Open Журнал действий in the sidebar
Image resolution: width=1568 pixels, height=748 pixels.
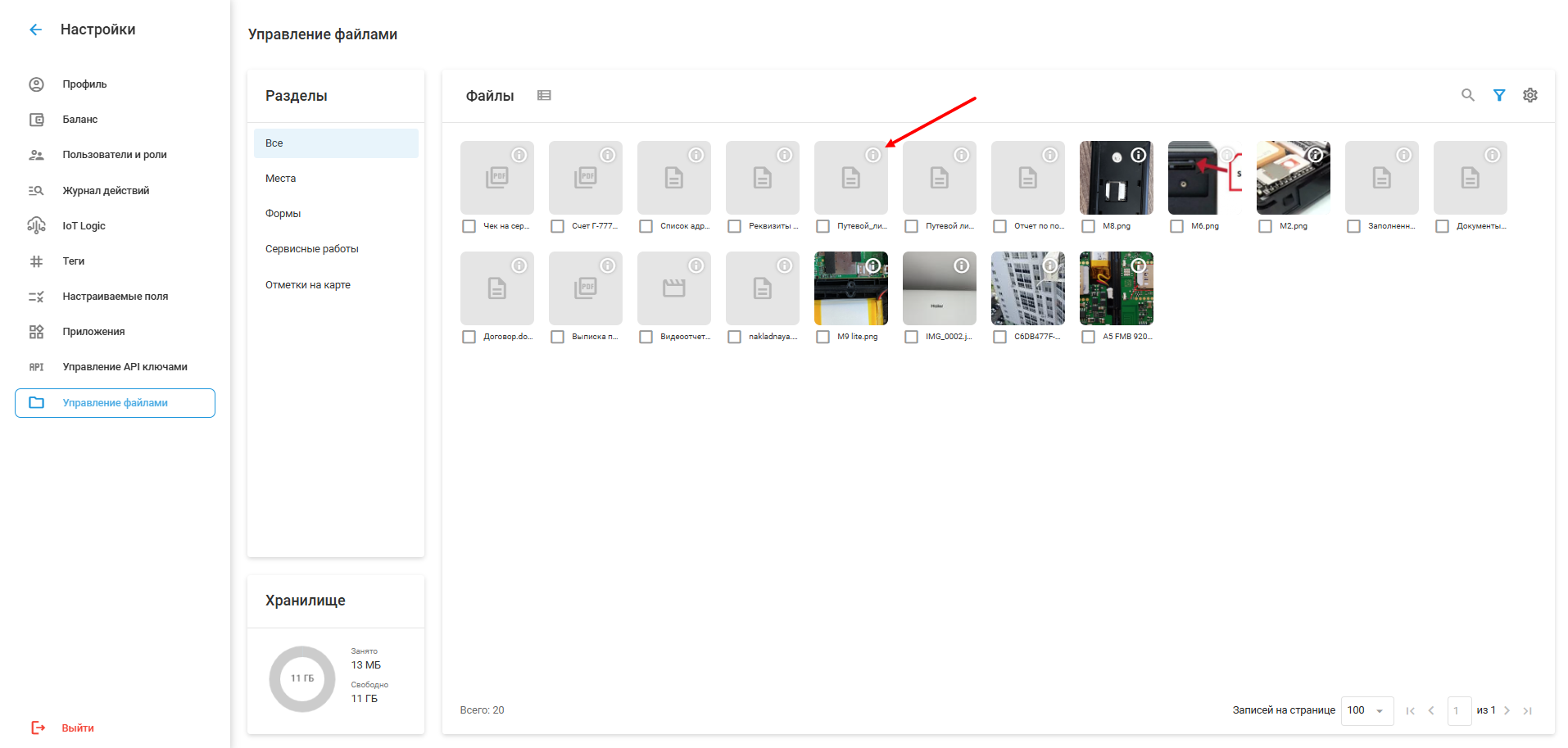[106, 191]
